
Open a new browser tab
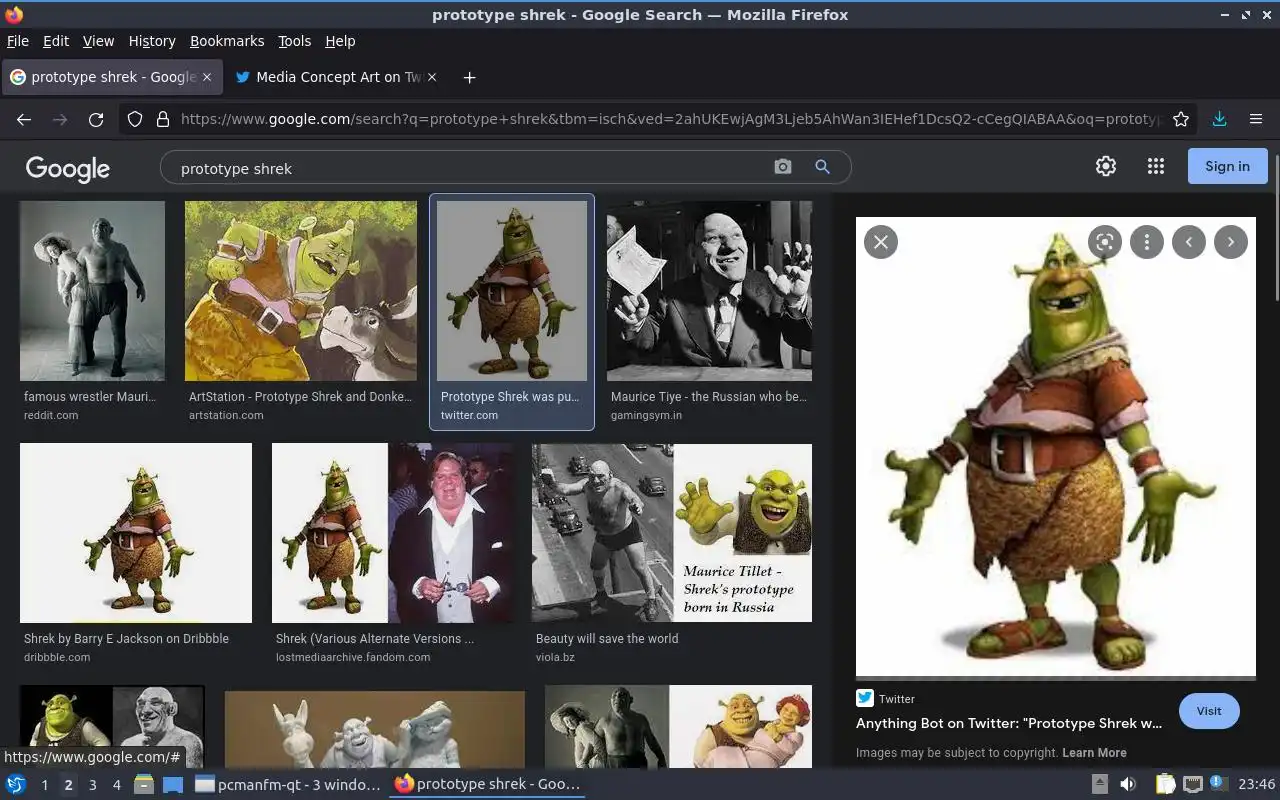tap(469, 77)
